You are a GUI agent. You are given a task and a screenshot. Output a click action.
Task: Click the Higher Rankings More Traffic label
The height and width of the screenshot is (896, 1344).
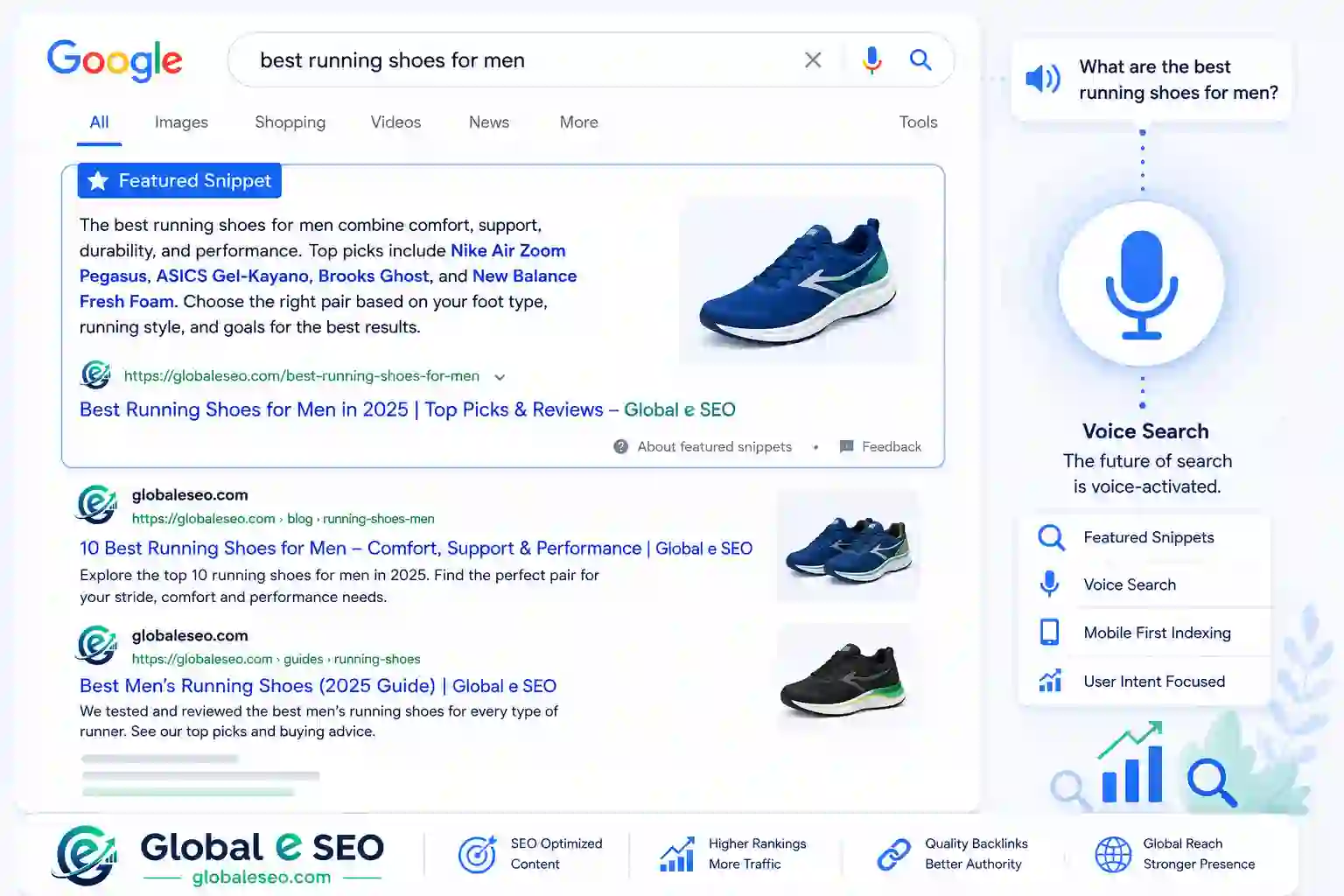(758, 854)
